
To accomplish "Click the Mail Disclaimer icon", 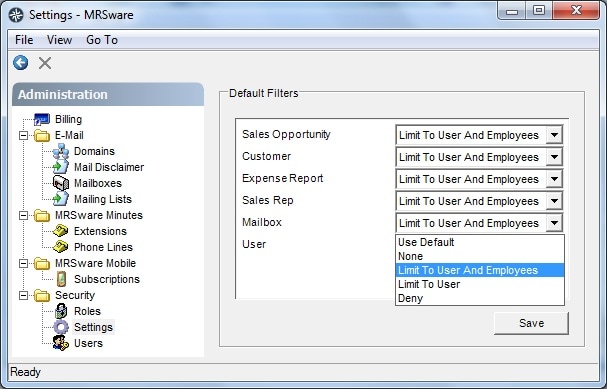I will pos(61,167).
